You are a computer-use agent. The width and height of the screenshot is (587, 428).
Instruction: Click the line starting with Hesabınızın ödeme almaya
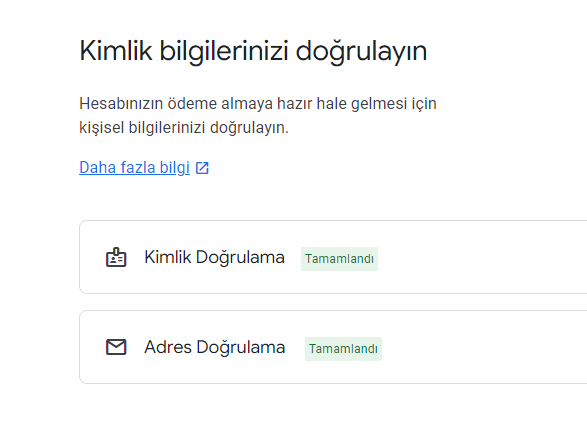(258, 104)
